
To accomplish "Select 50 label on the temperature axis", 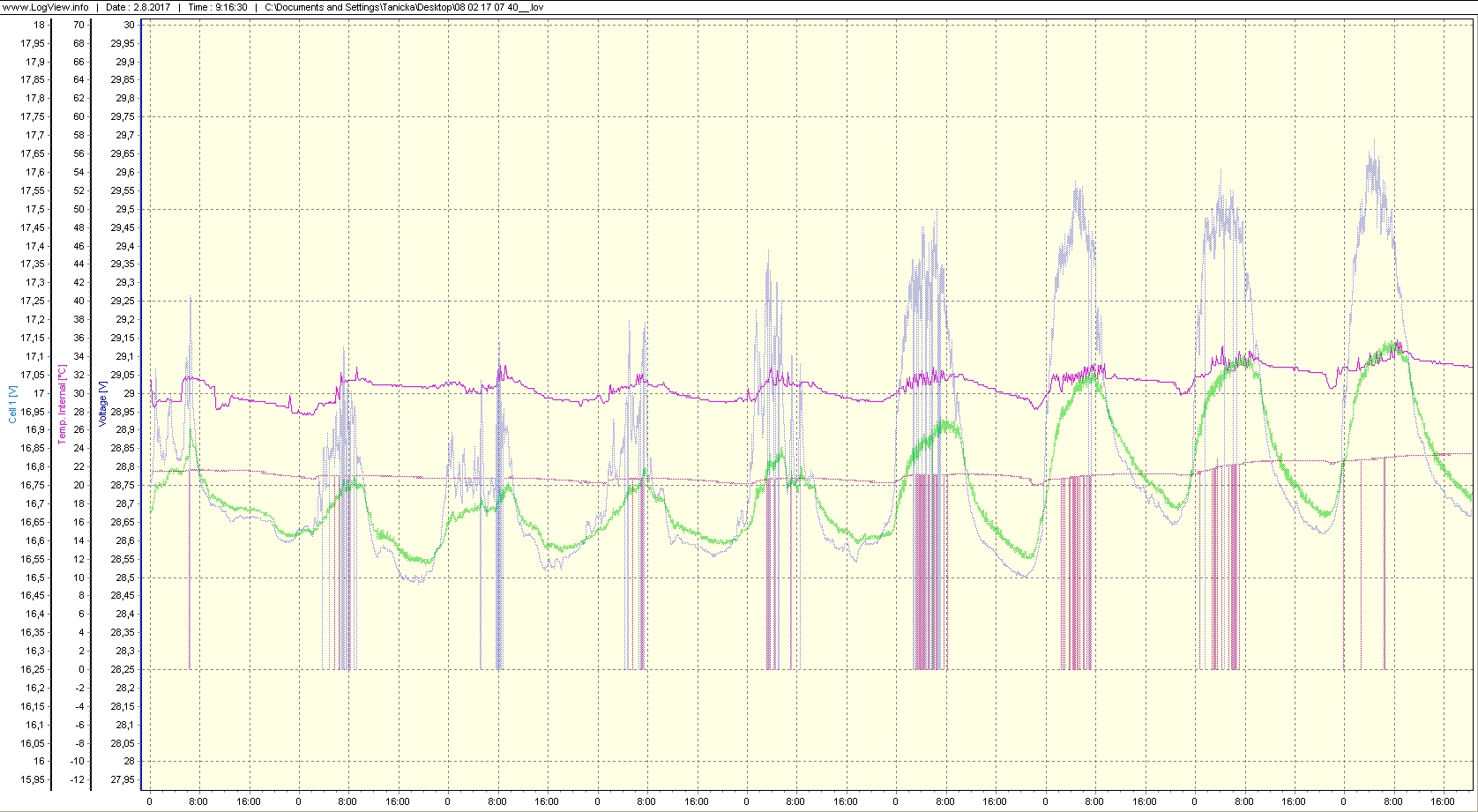I will (x=78, y=209).
